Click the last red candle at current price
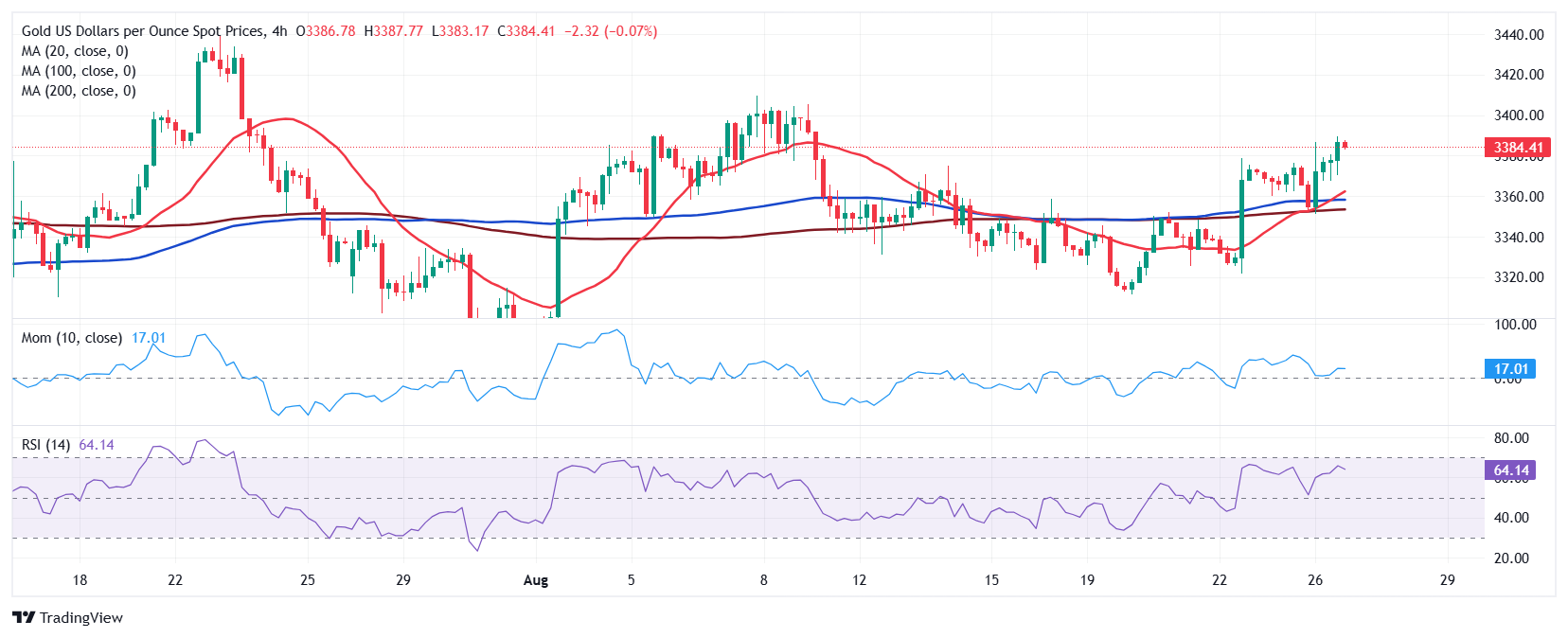Screen dimensions: 1568x638 point(1345,145)
